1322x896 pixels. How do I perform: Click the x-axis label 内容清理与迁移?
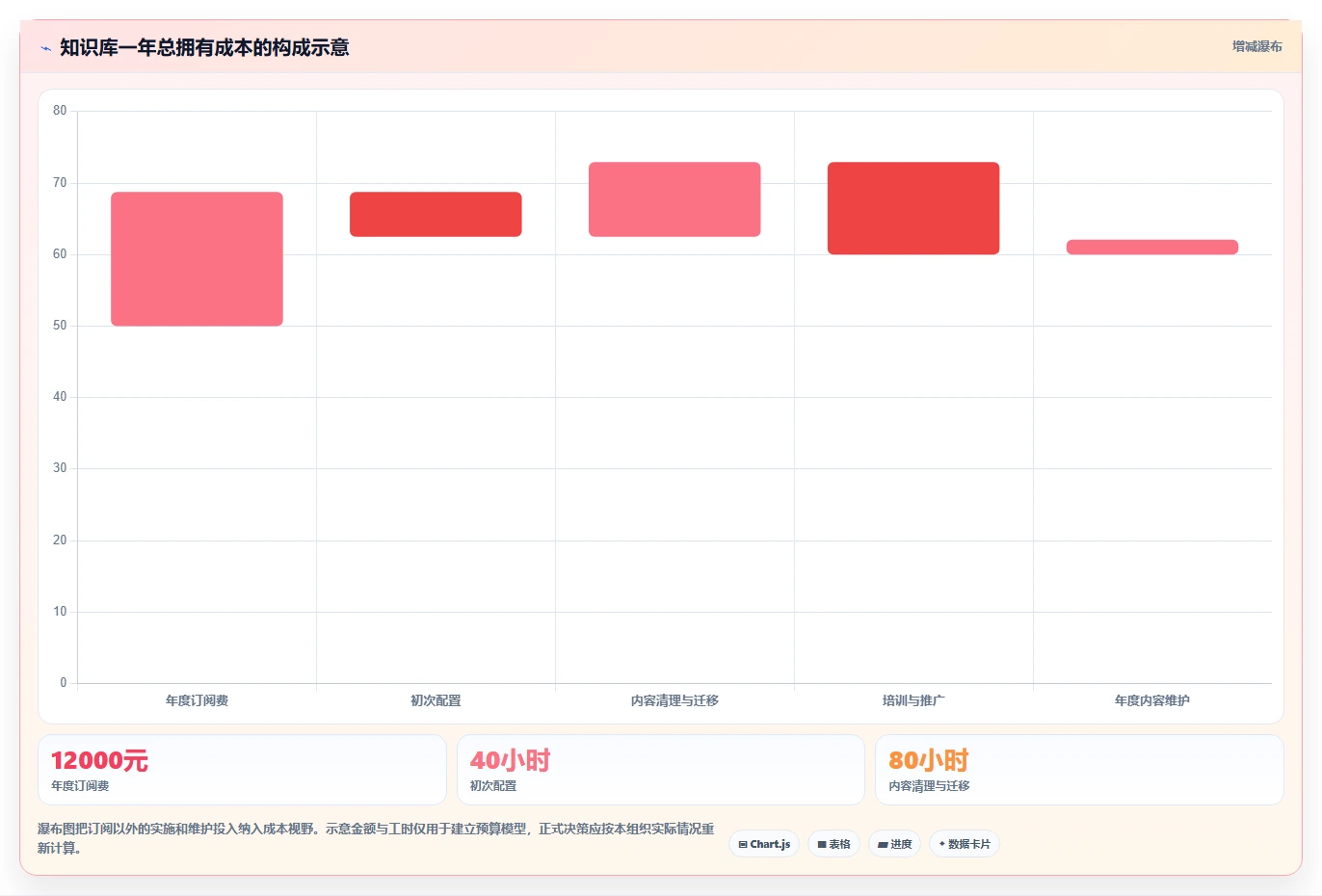(674, 700)
